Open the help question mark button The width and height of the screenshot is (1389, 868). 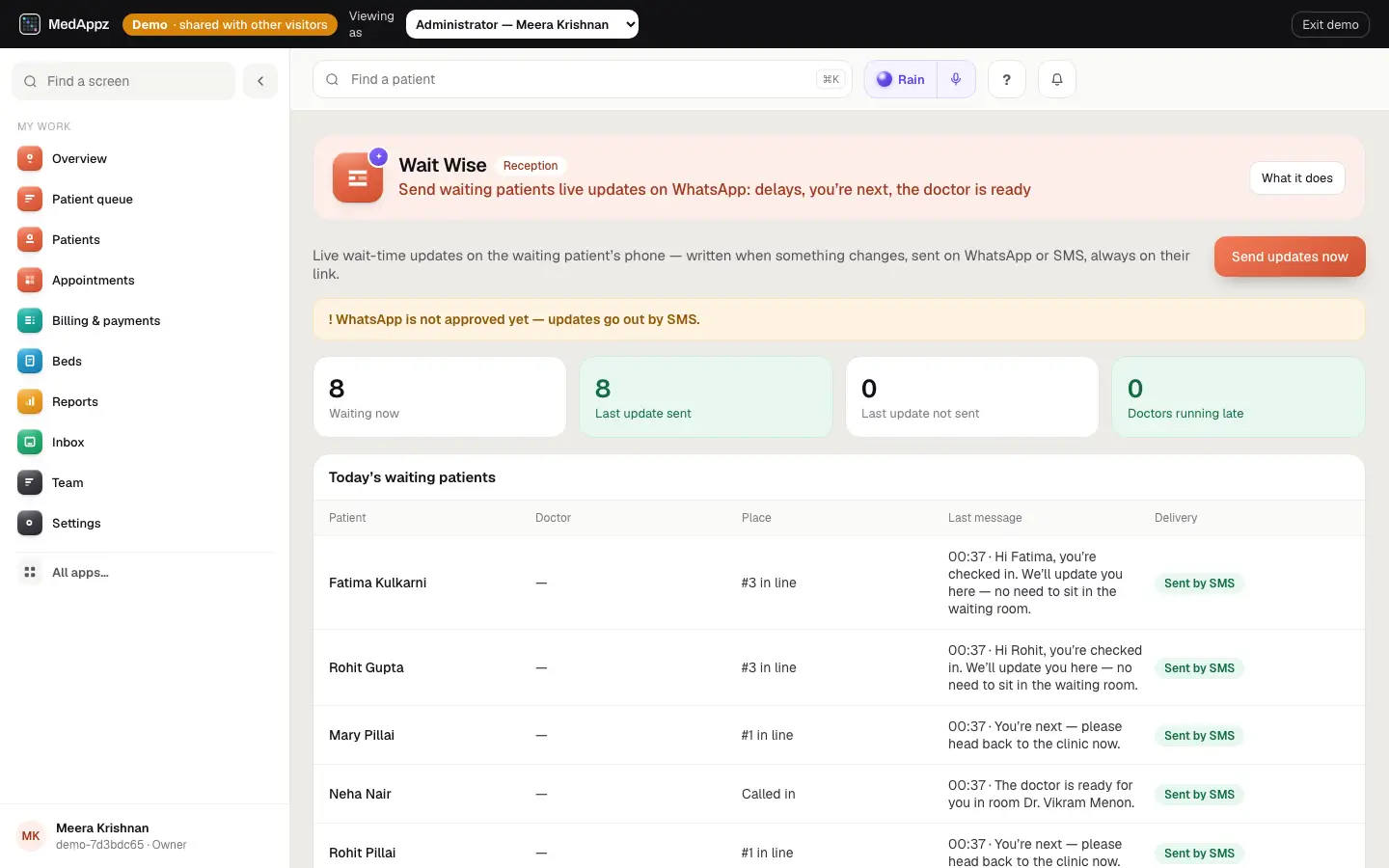point(1007,79)
